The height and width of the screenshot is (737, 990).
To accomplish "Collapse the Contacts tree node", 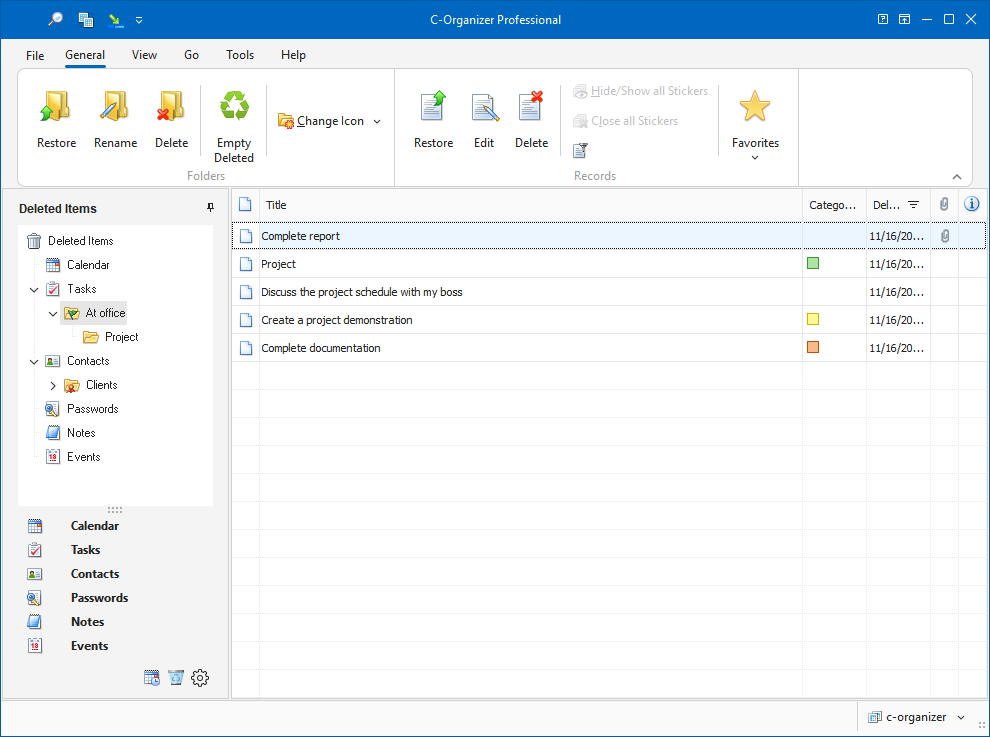I will tap(34, 361).
